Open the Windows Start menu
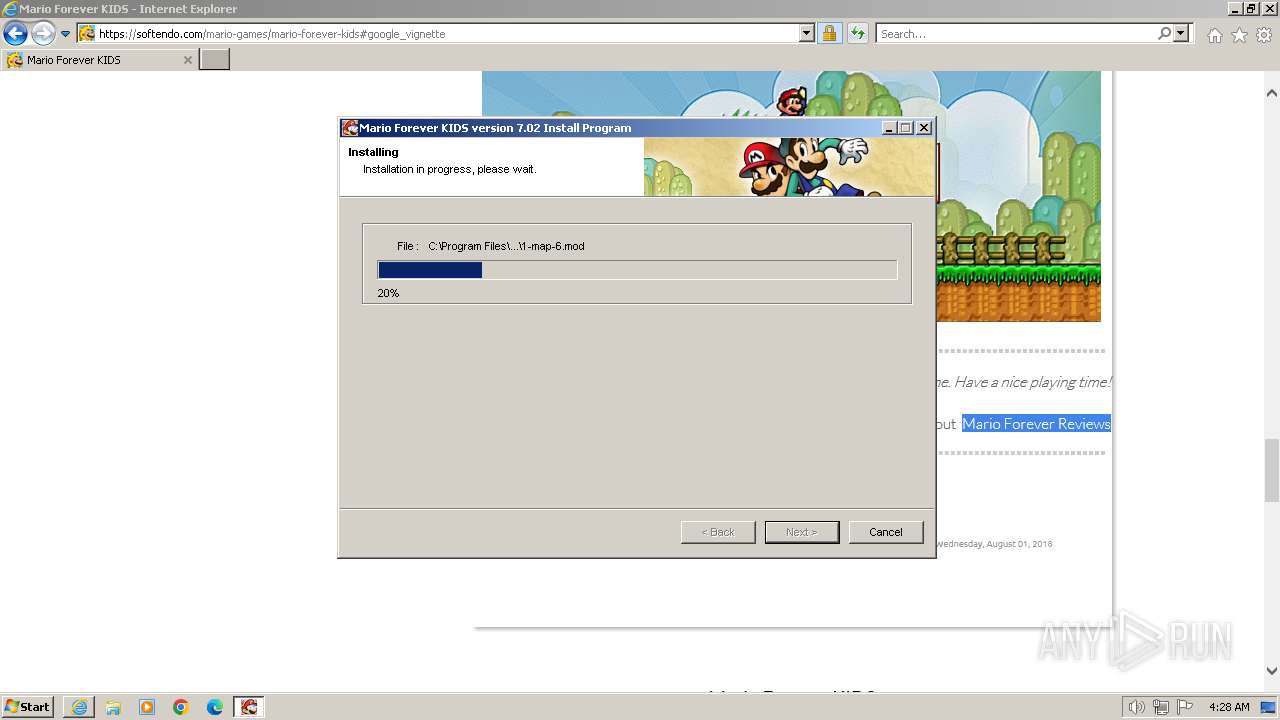This screenshot has width=1280, height=720. 28,706
